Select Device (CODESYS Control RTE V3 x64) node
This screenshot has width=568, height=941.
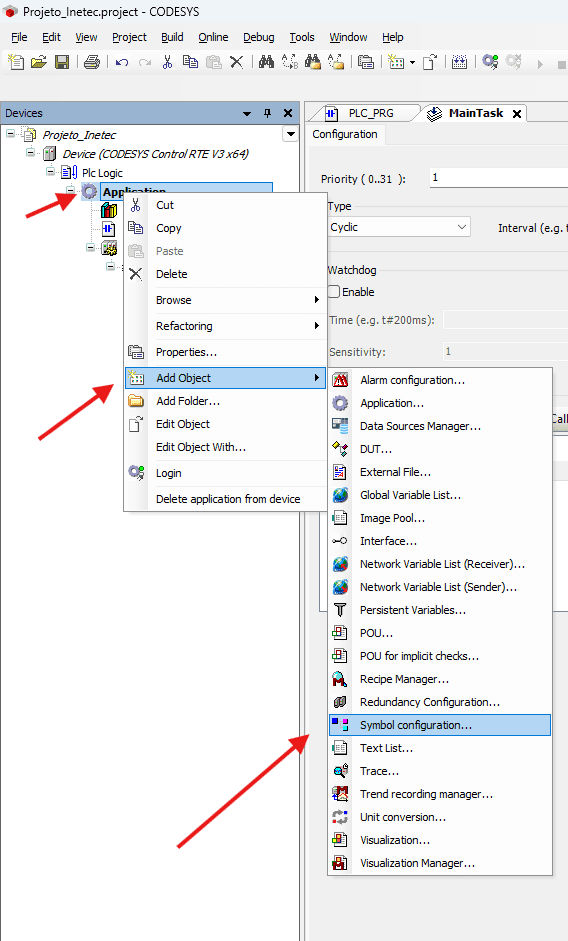point(156,154)
